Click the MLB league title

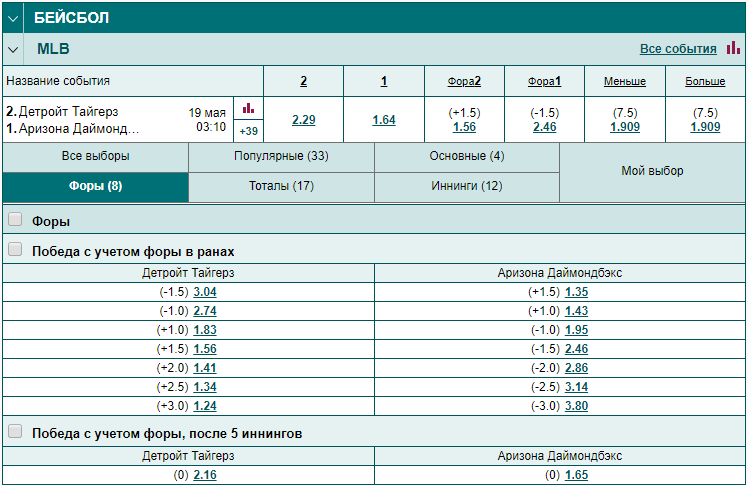(53, 49)
